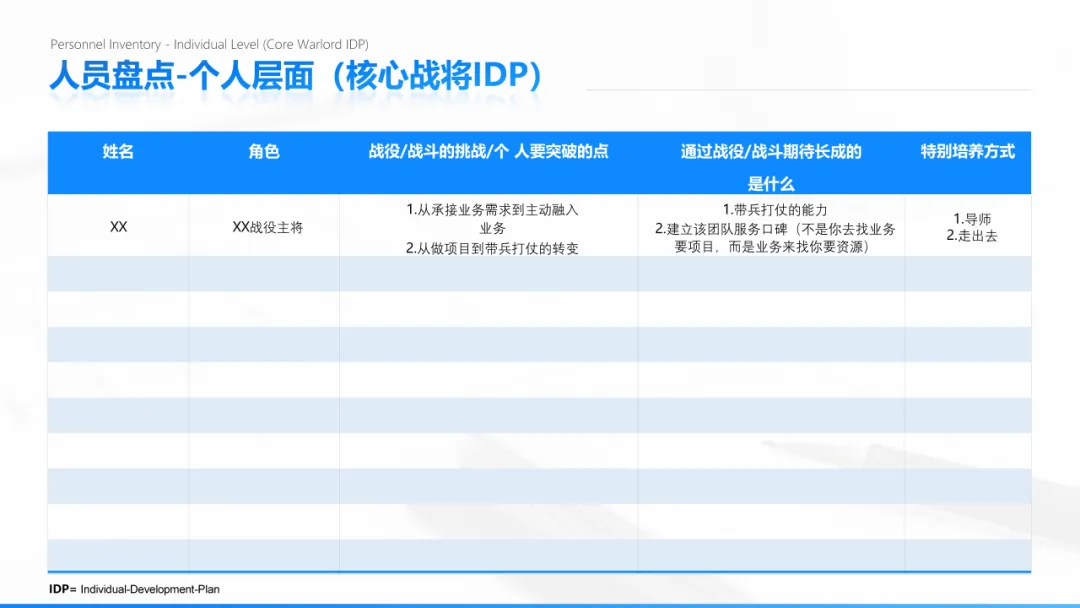Viewport: 1080px width, 608px height.
Task: Click the text '2.从做项目到带兵打仗的转变'
Action: tap(492, 249)
